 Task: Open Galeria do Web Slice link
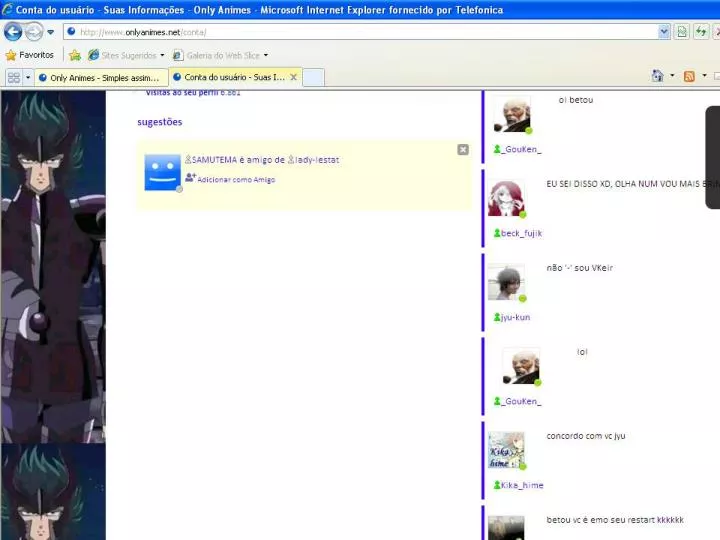216,55
